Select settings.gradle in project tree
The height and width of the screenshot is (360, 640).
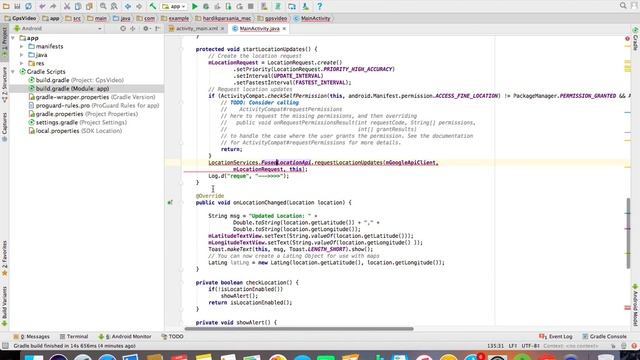78,122
